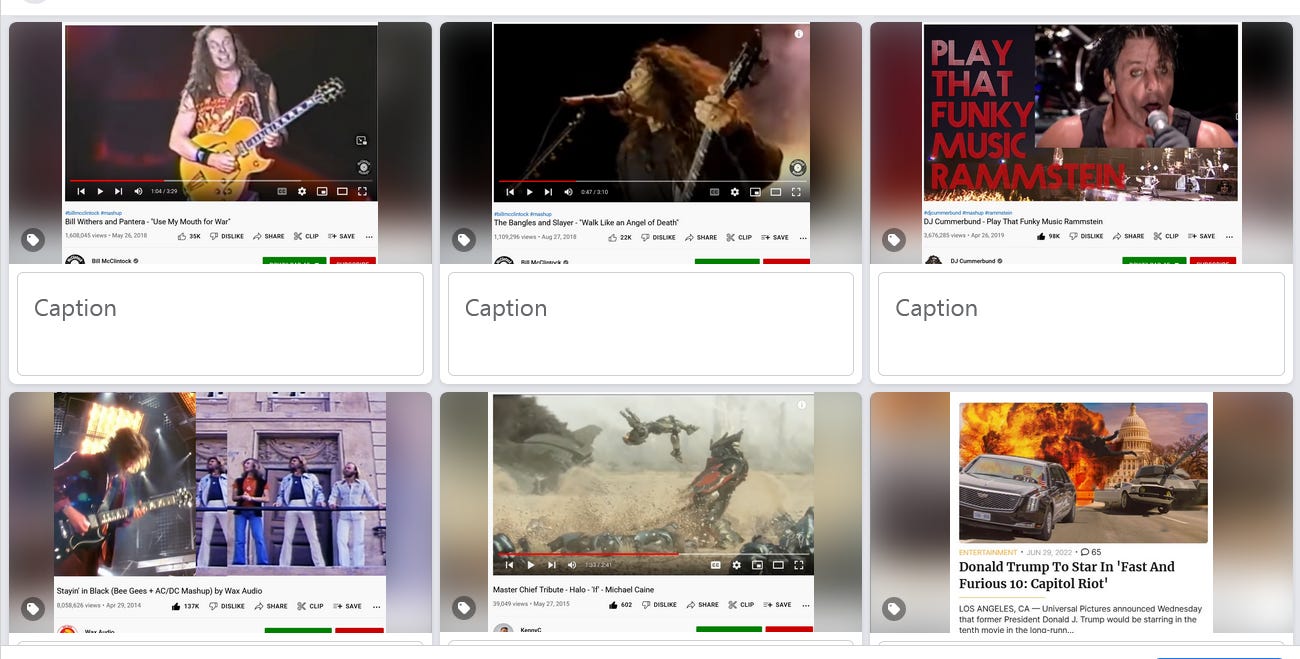Select the Master Chief Tribute Halo screenshot
1300x659 pixels.
(650, 512)
